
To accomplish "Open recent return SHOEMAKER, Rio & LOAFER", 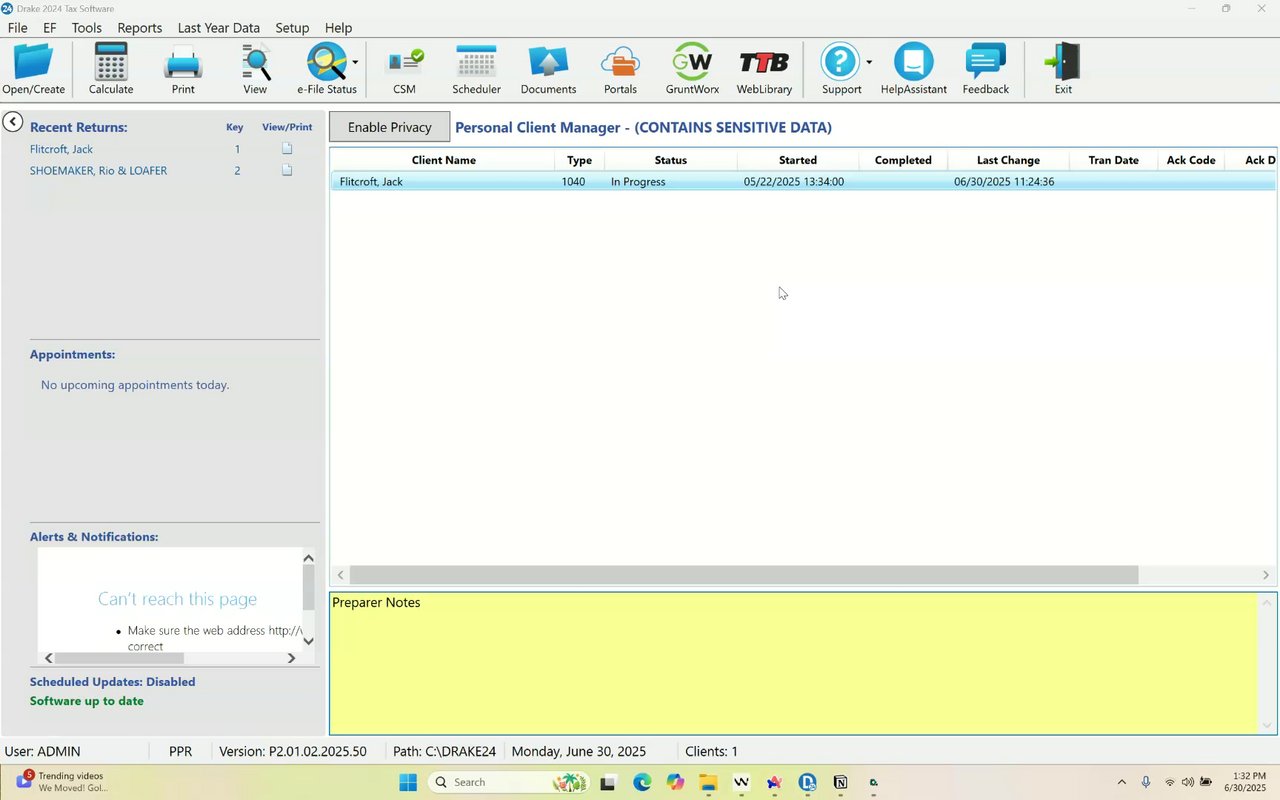I will [98, 170].
